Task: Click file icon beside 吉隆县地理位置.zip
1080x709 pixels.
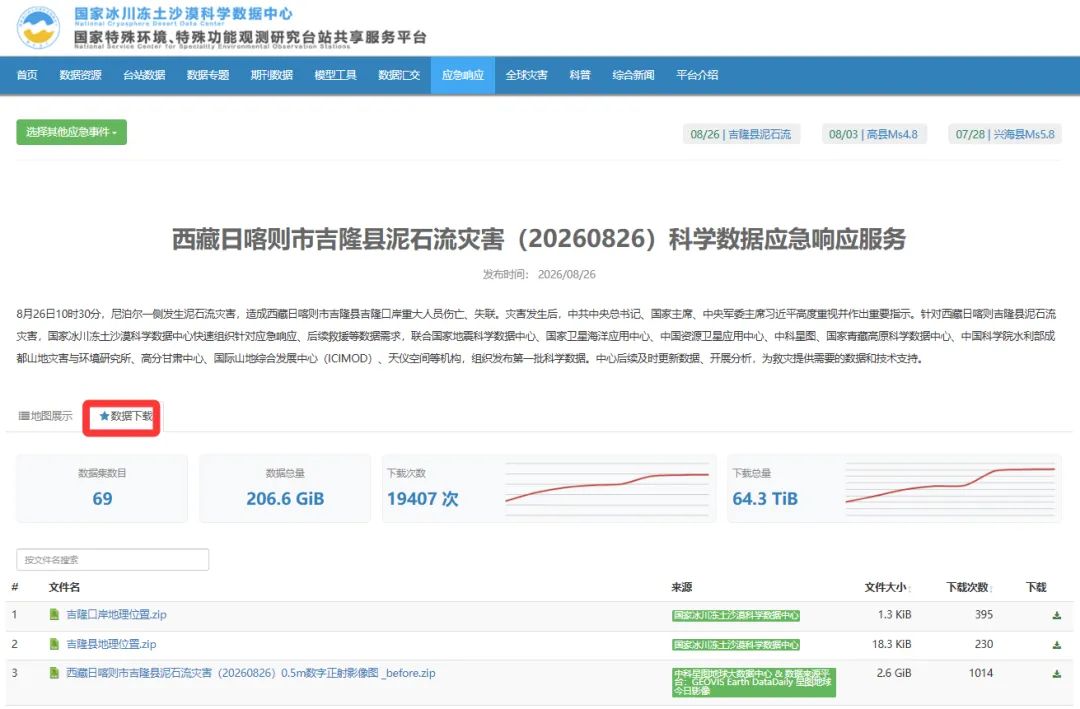Action: click(54, 644)
